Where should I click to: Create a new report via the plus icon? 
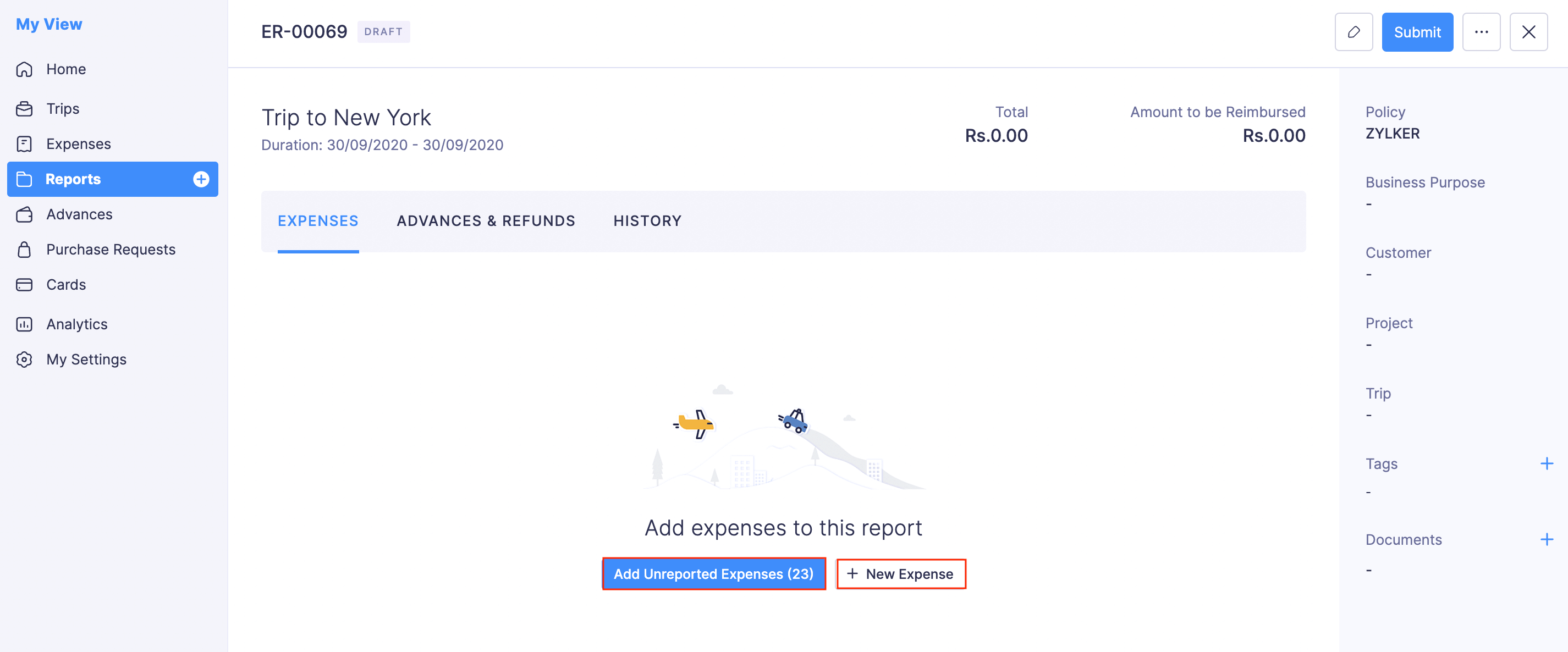click(201, 179)
